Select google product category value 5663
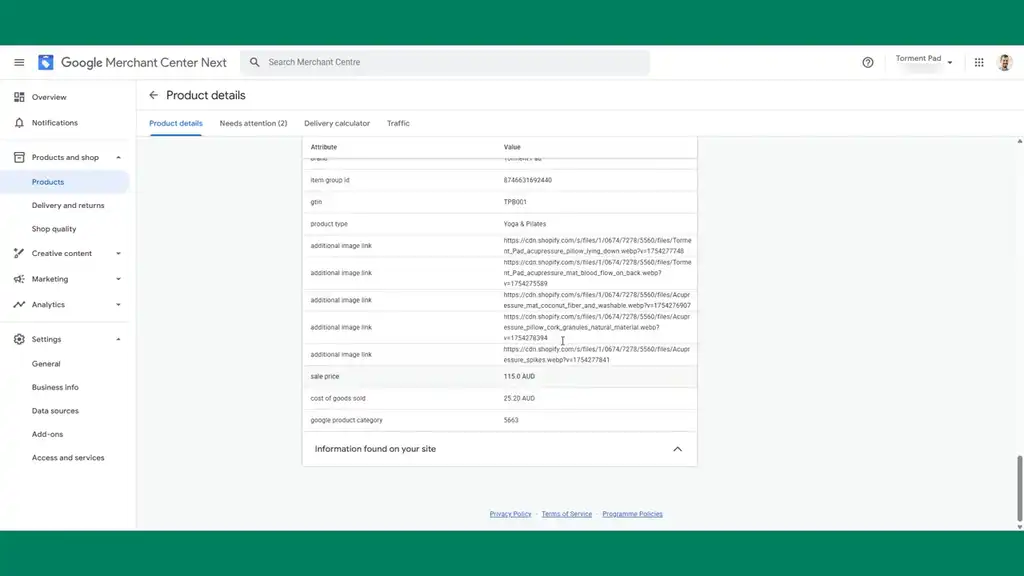This screenshot has height=576, width=1024. point(511,420)
